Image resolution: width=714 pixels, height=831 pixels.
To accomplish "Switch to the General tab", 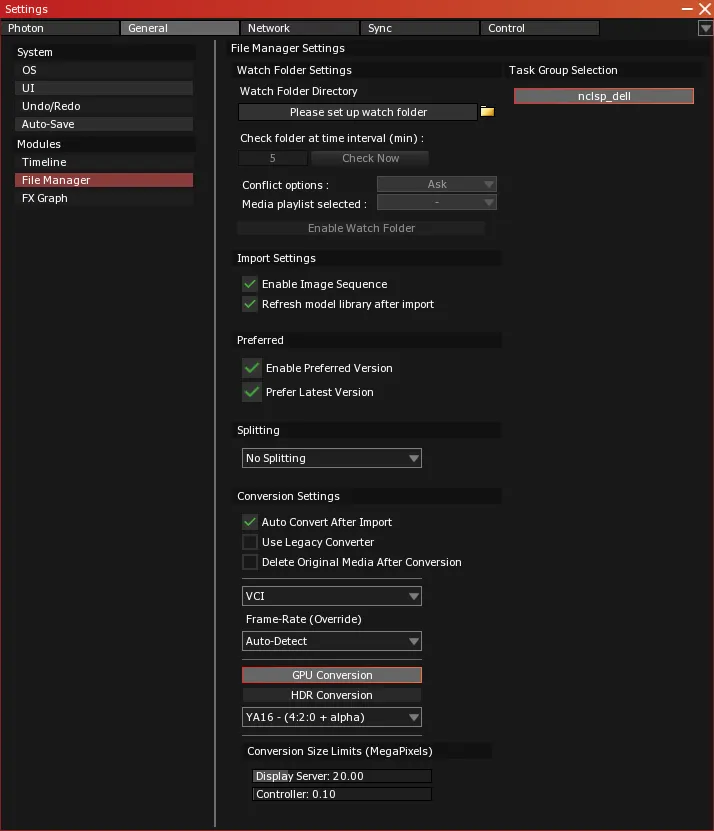I will [x=180, y=28].
